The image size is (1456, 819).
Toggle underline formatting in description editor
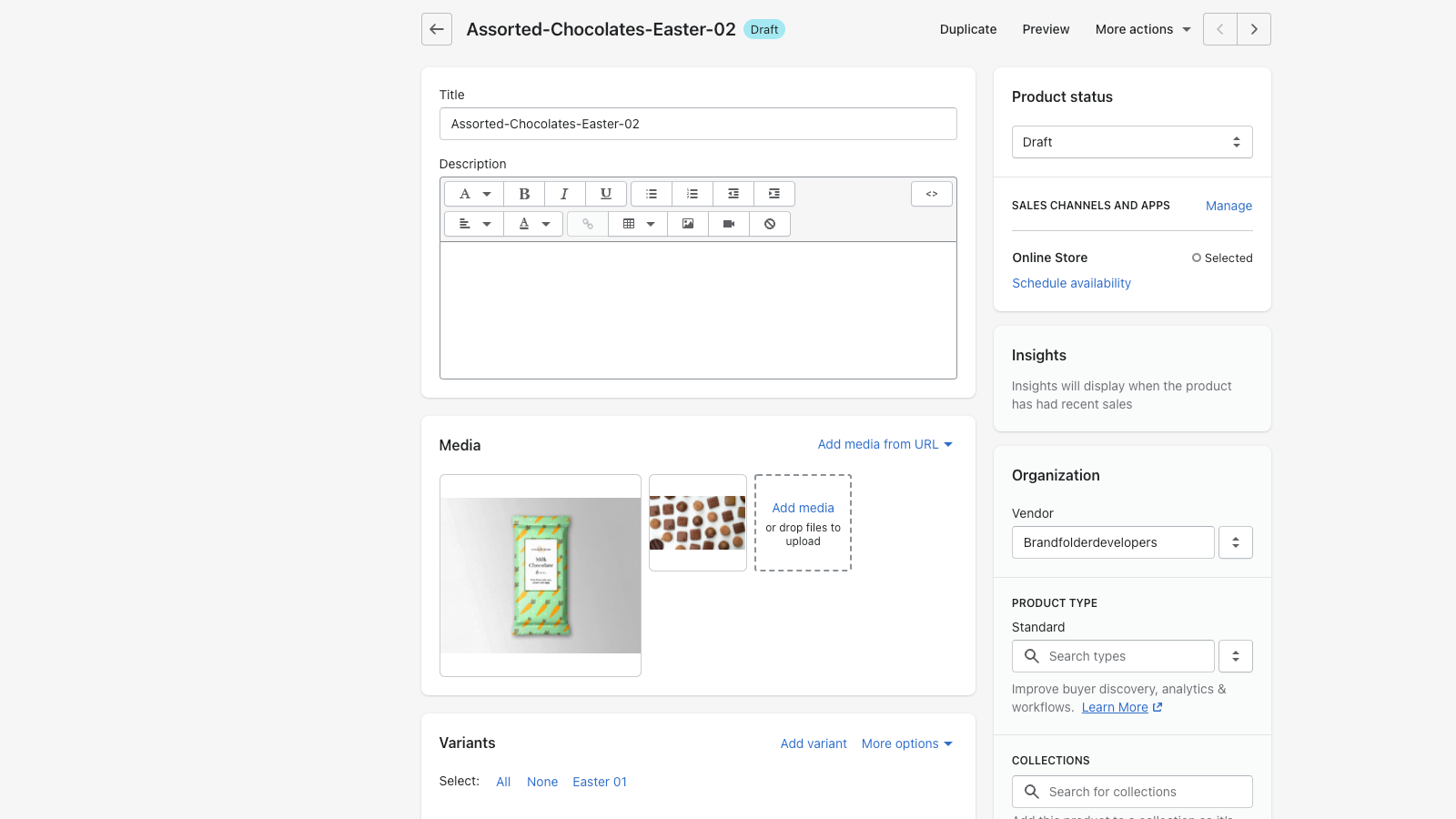[606, 194]
